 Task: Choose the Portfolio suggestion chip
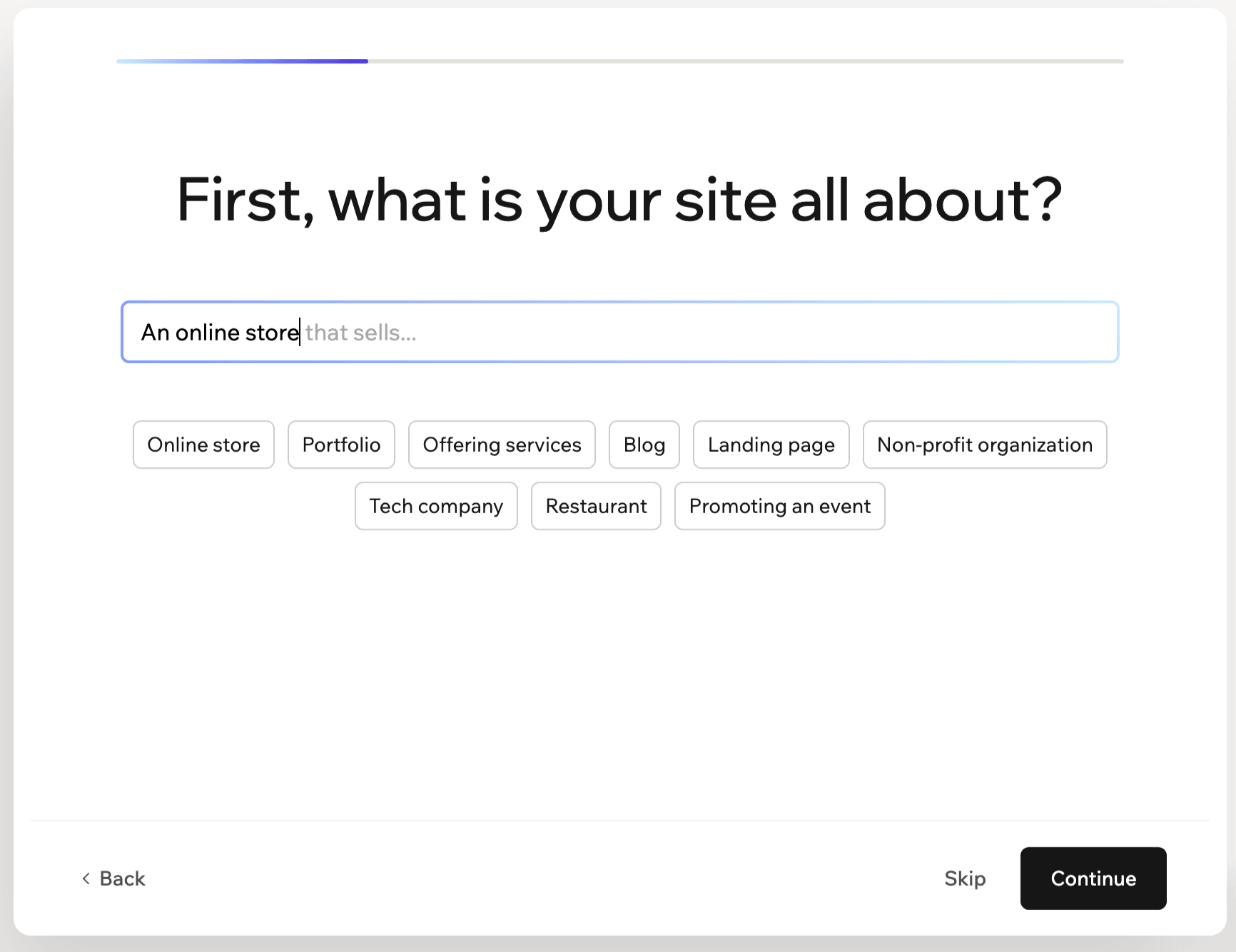[x=341, y=445]
